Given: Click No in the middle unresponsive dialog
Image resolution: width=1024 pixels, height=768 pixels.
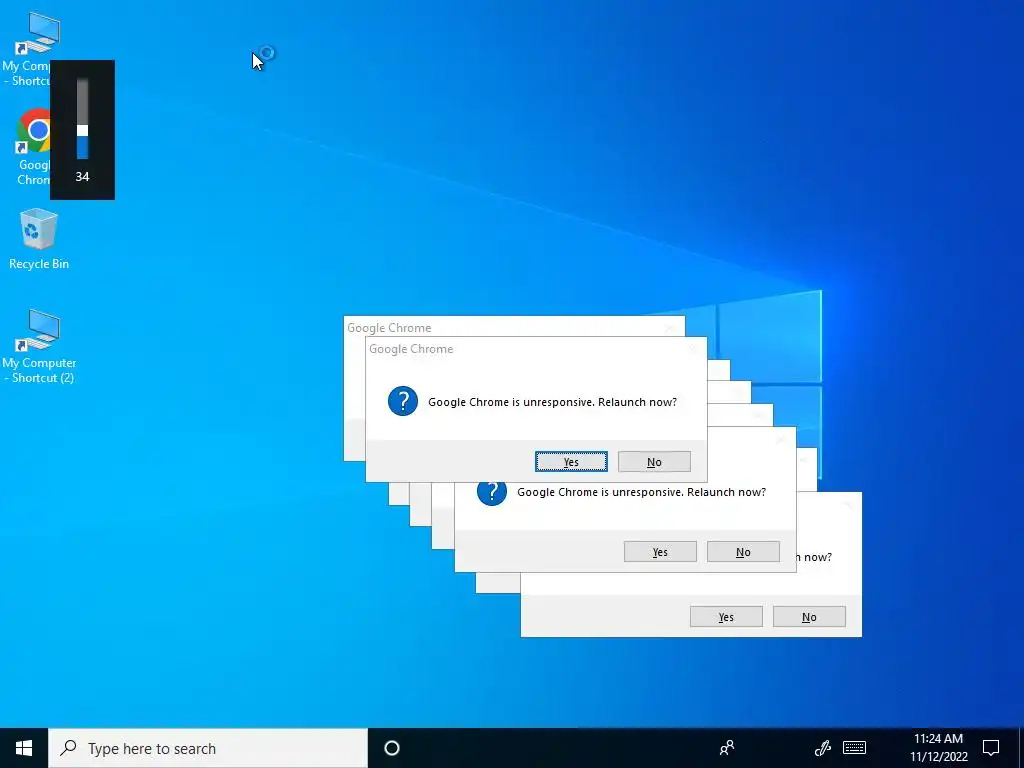Looking at the screenshot, I should point(743,552).
